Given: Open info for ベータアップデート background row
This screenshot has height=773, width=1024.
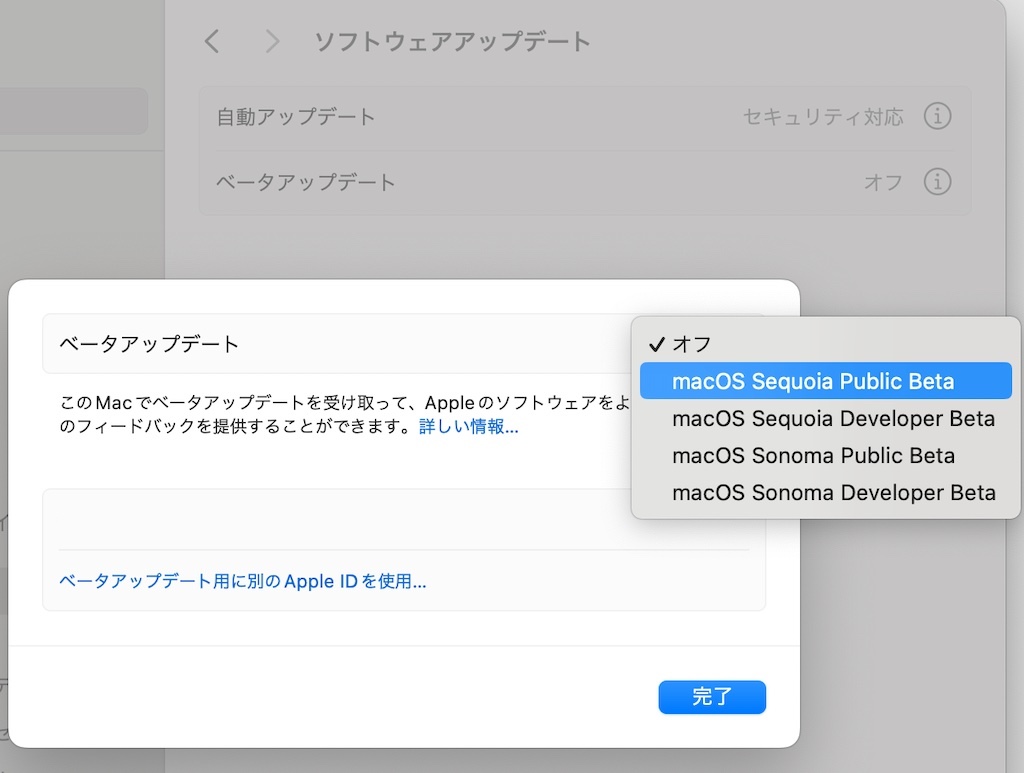Looking at the screenshot, I should (x=937, y=181).
